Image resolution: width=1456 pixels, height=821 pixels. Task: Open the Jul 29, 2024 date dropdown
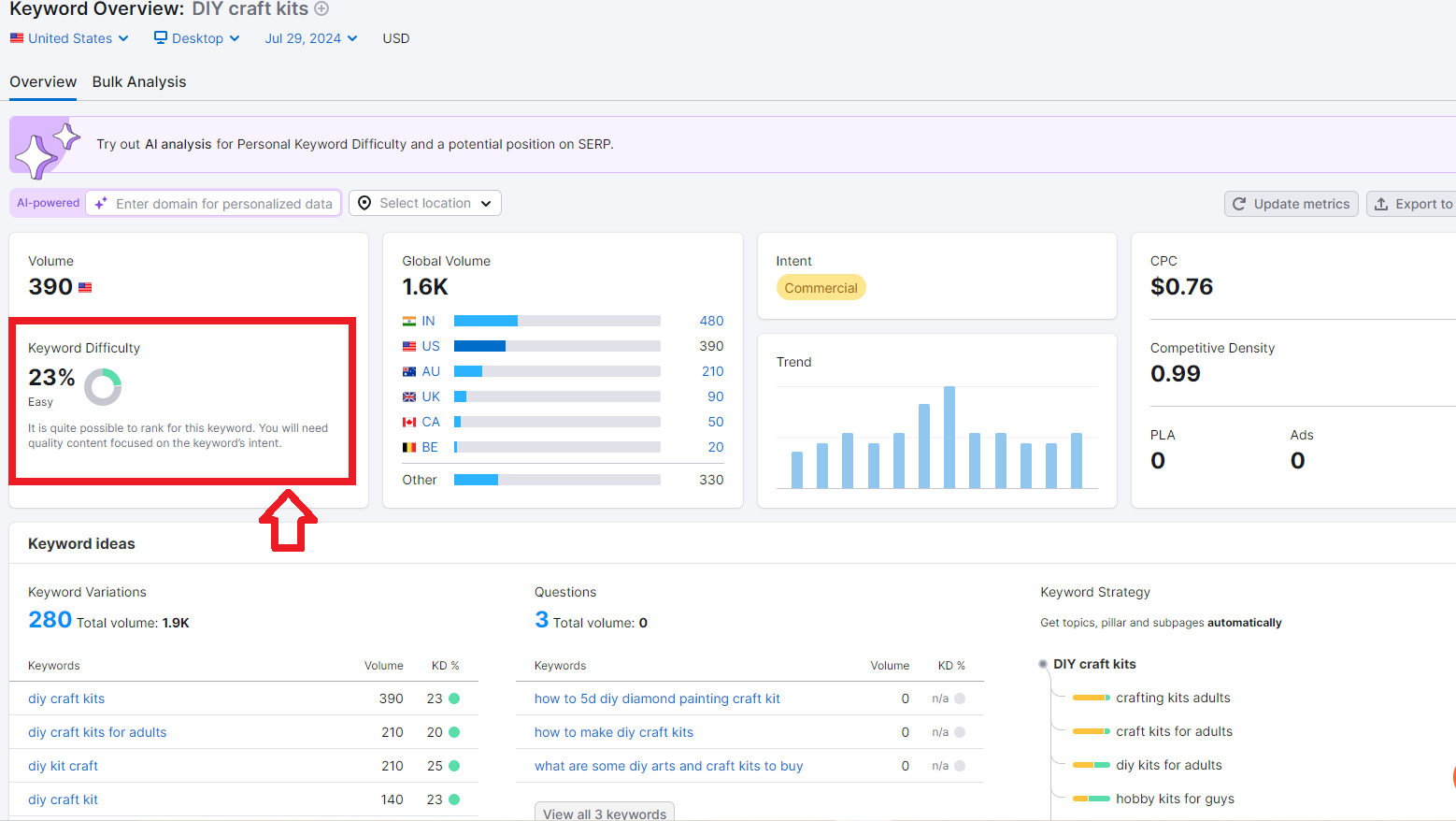(x=310, y=38)
